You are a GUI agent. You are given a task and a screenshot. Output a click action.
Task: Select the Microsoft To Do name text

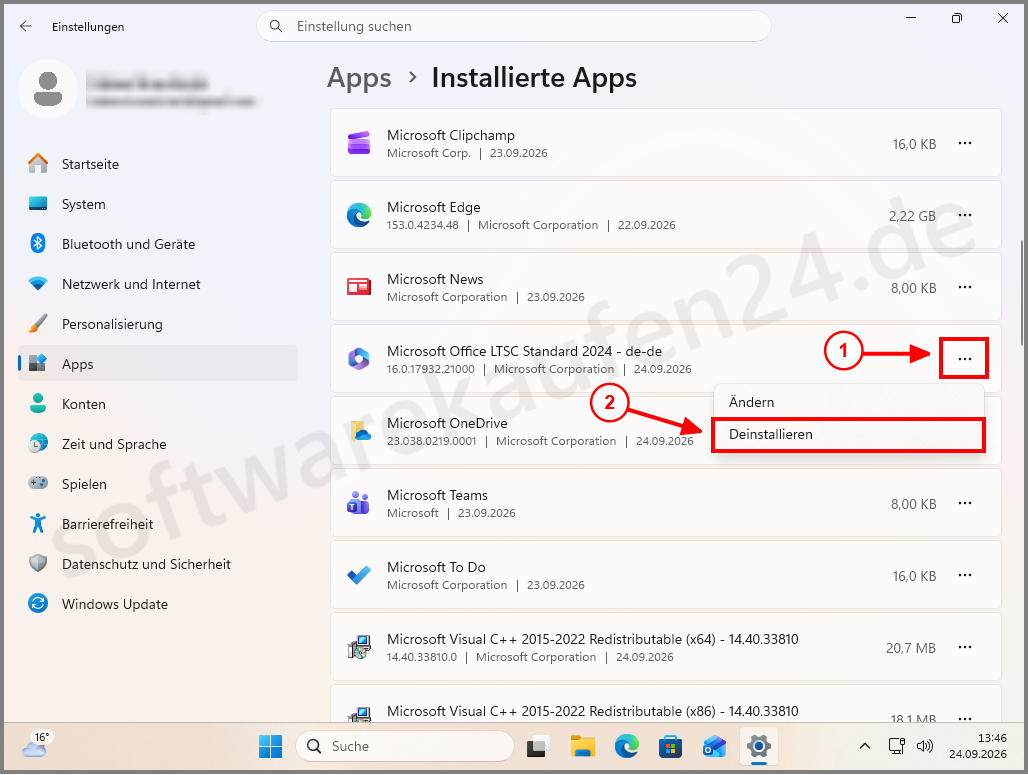pyautogui.click(x=436, y=567)
